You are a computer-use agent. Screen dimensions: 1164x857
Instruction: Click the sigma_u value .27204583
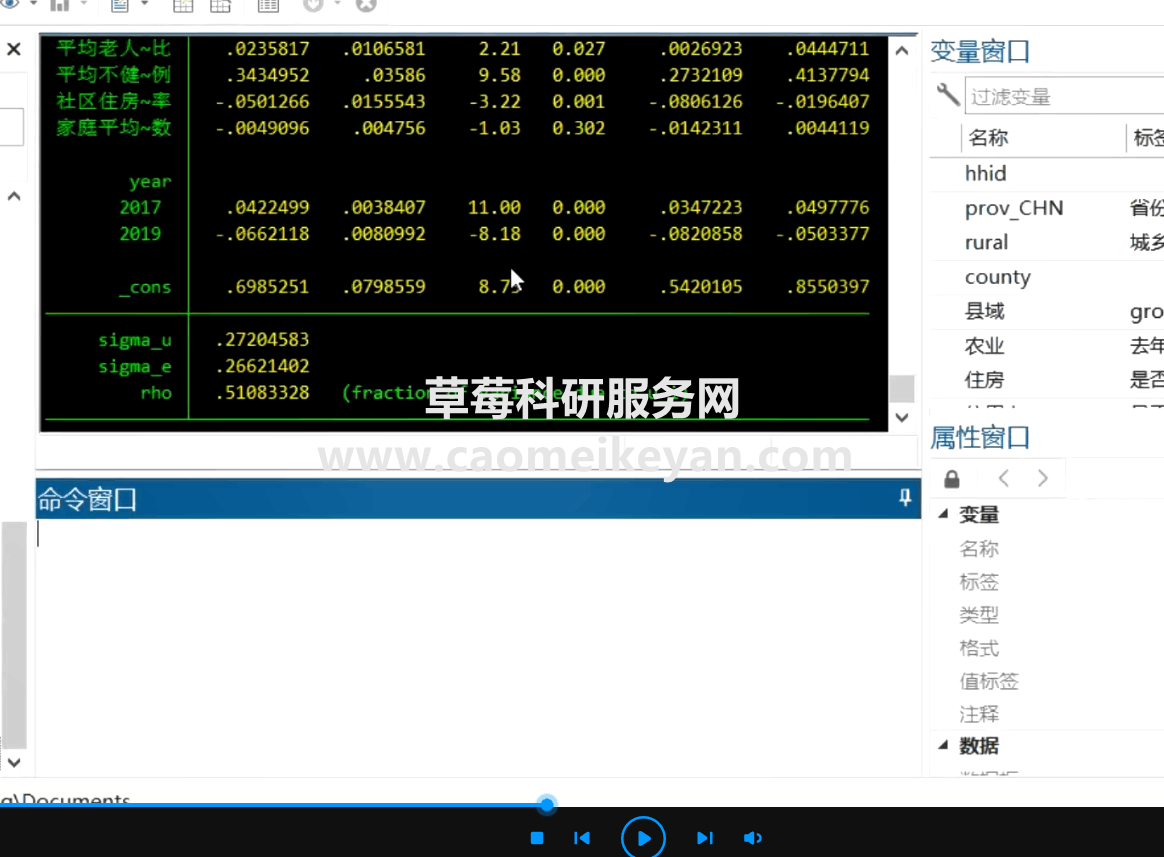262,340
